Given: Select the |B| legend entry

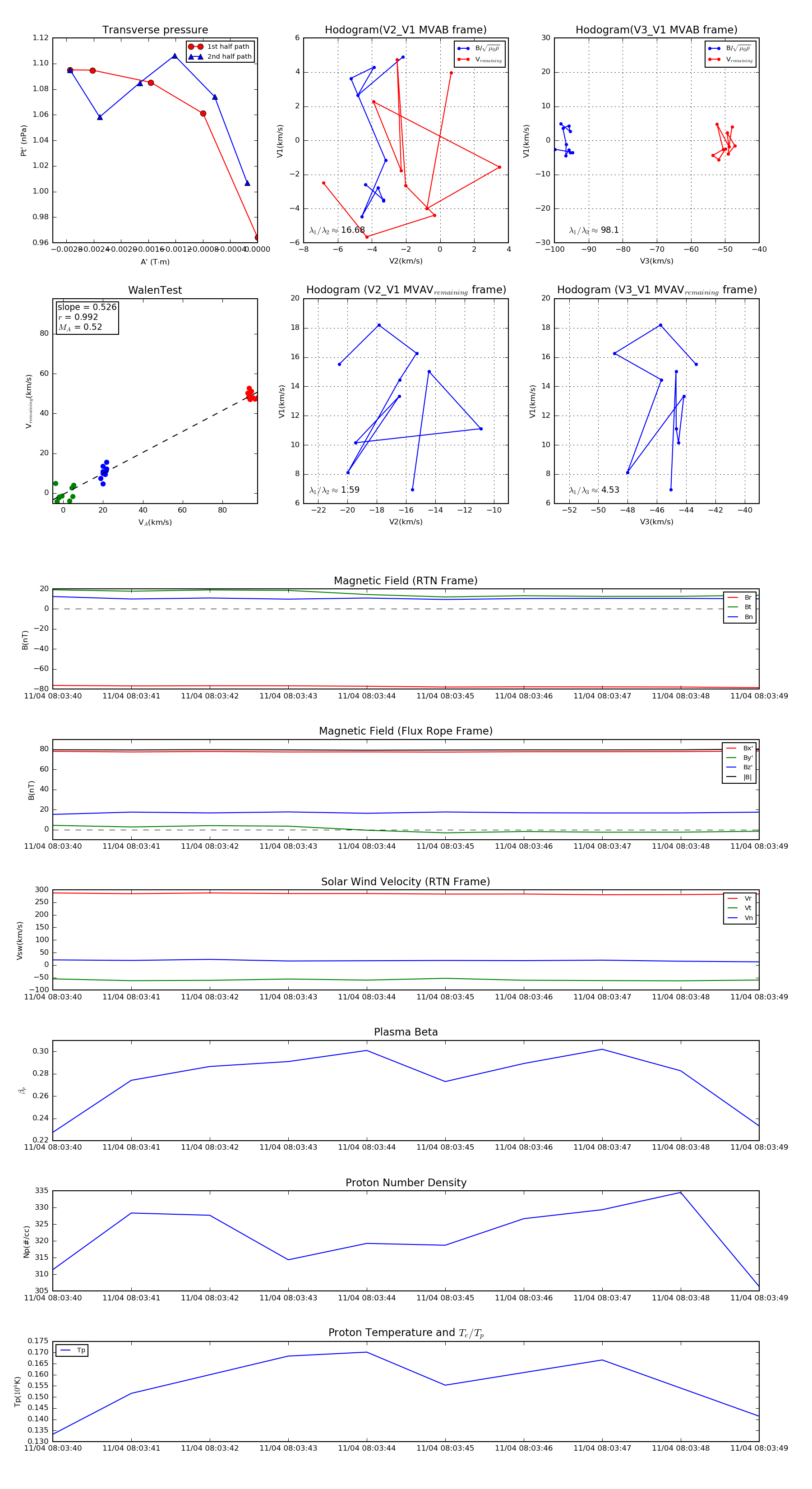Looking at the screenshot, I should pos(739,777).
